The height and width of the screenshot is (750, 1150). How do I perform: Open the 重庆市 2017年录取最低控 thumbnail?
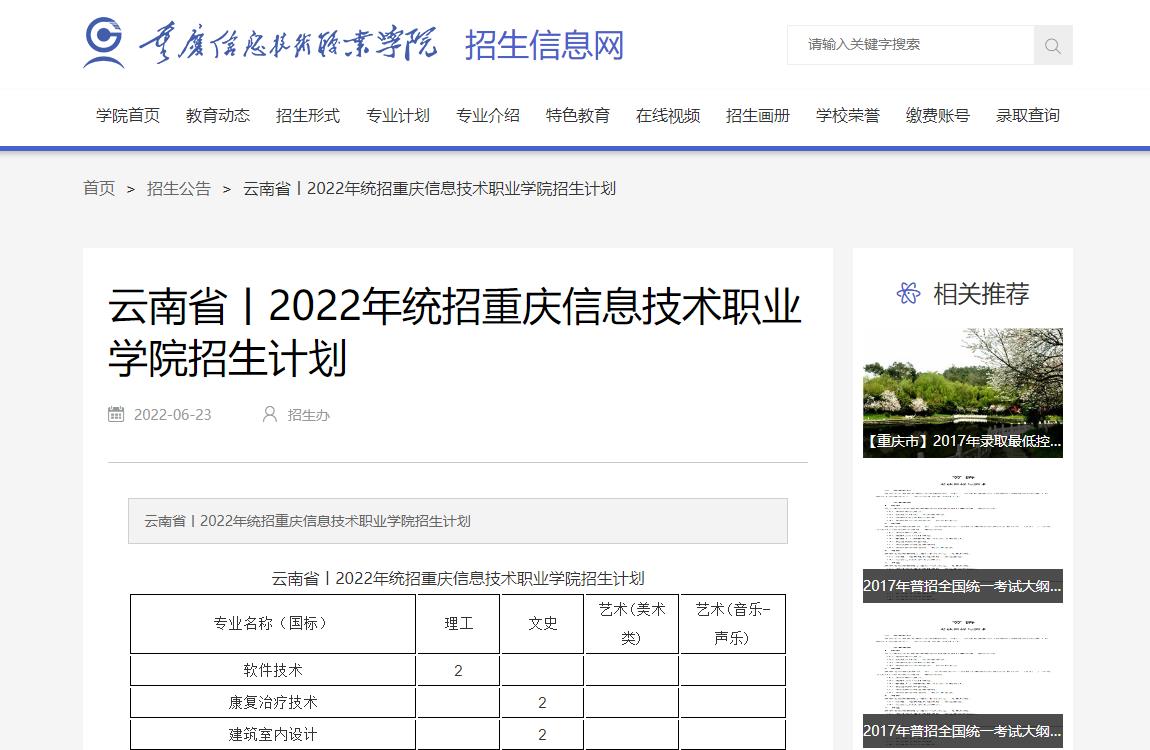pos(962,393)
